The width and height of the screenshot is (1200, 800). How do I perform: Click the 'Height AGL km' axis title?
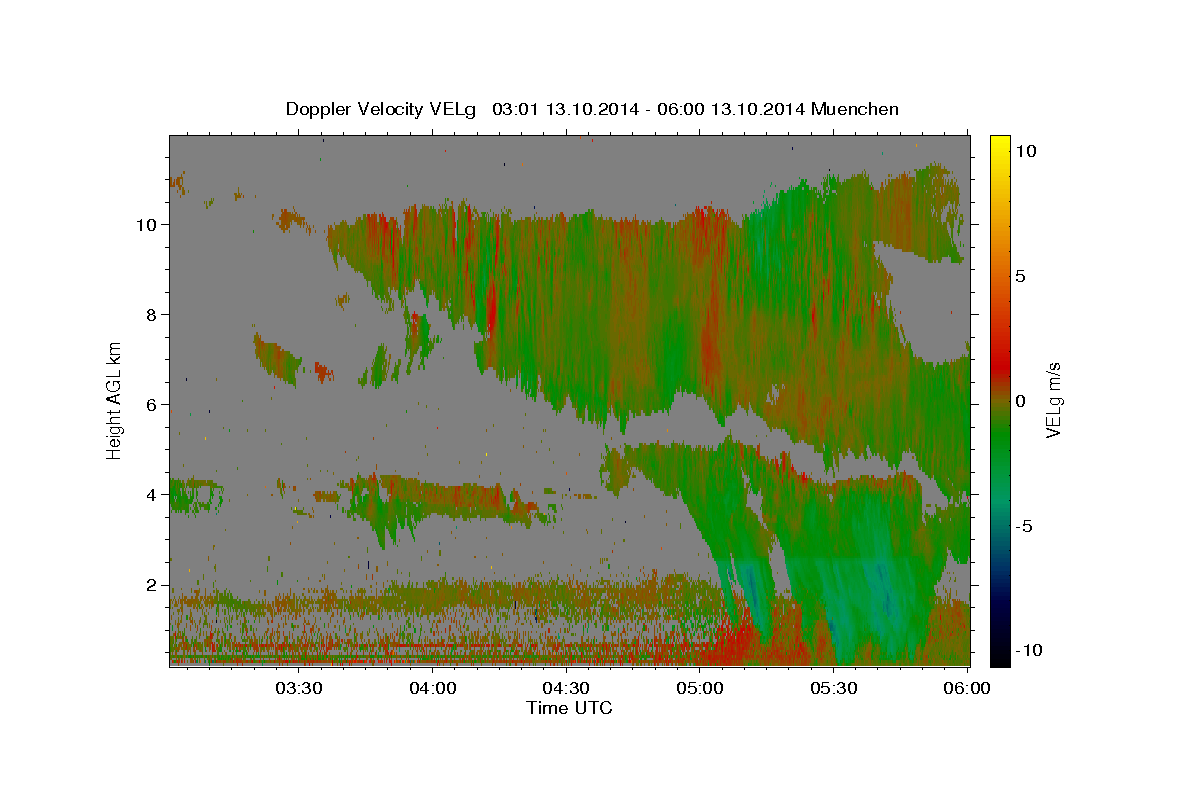(114, 400)
